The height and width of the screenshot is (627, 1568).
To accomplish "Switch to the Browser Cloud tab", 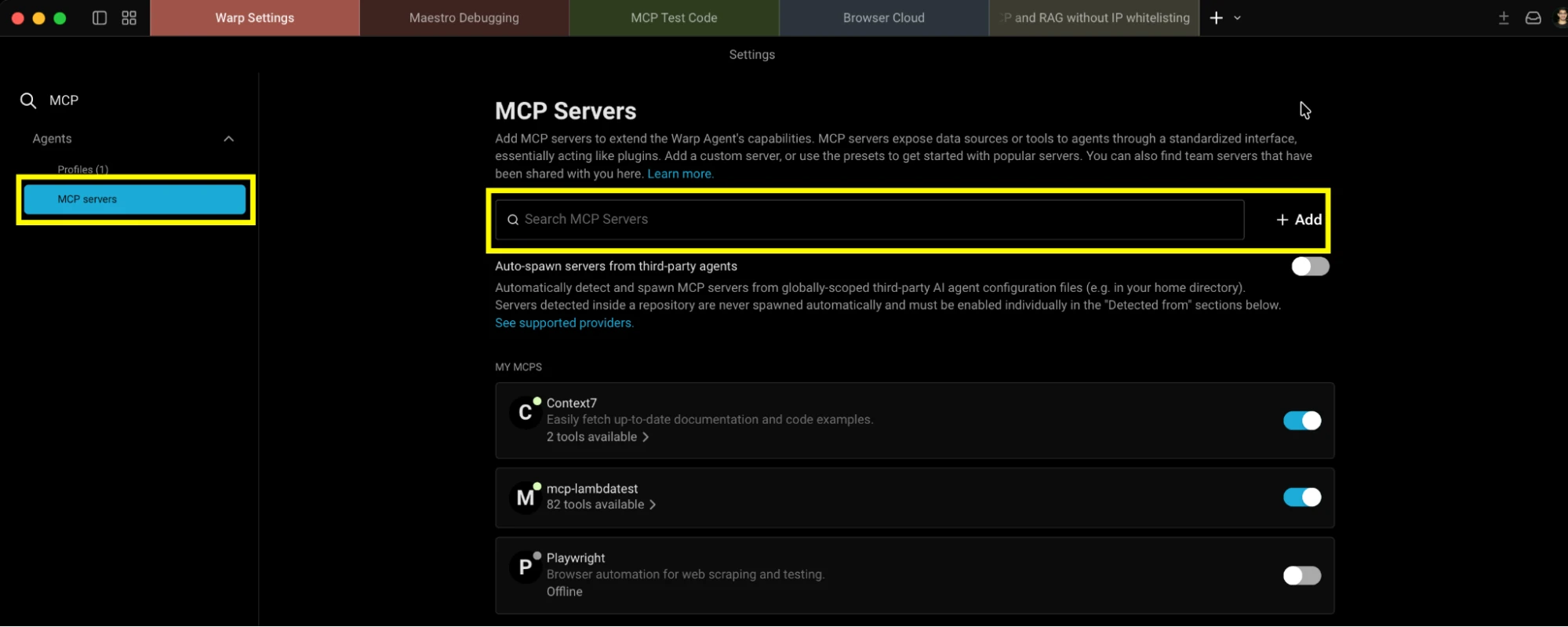I will coord(884,18).
